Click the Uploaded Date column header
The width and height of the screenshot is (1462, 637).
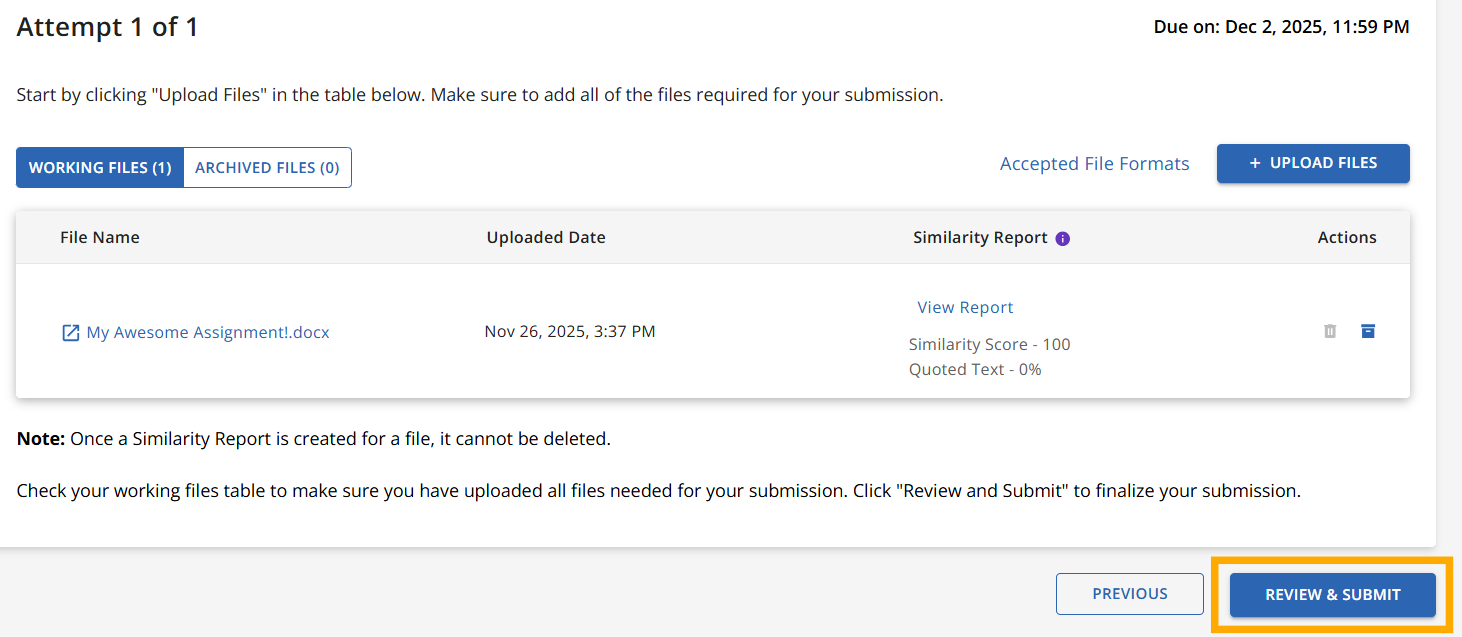[x=546, y=237]
